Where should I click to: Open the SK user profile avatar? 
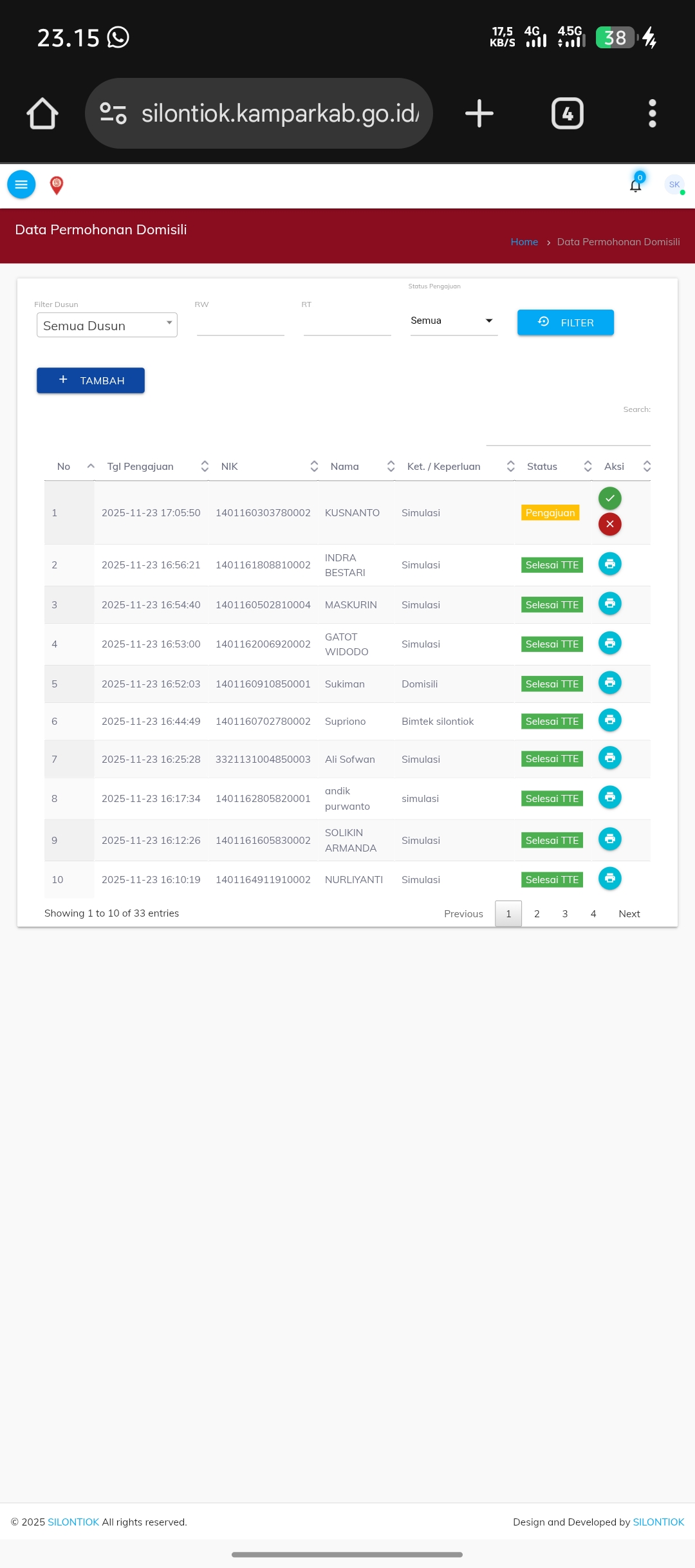(x=674, y=185)
